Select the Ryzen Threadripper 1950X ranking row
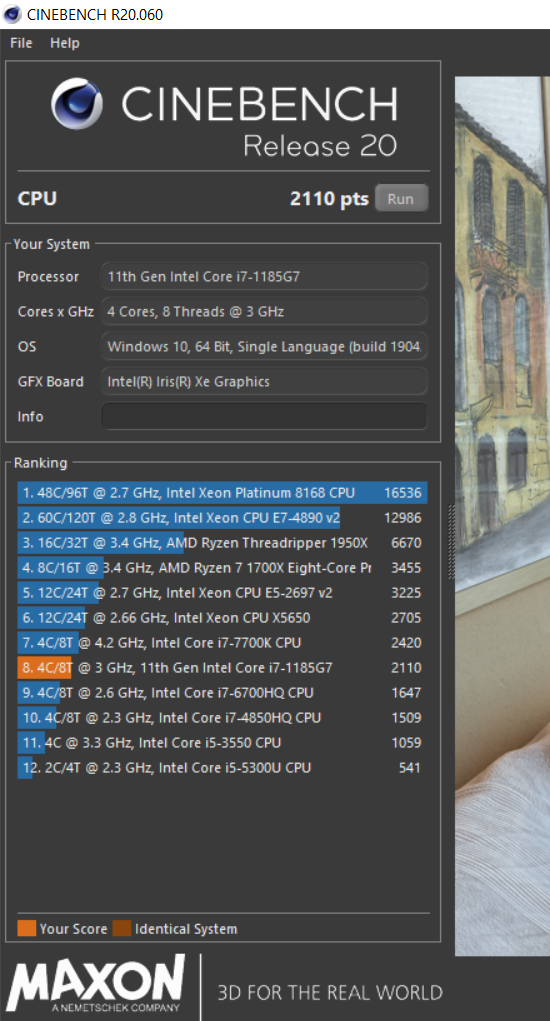The width and height of the screenshot is (550, 1021). pos(223,542)
